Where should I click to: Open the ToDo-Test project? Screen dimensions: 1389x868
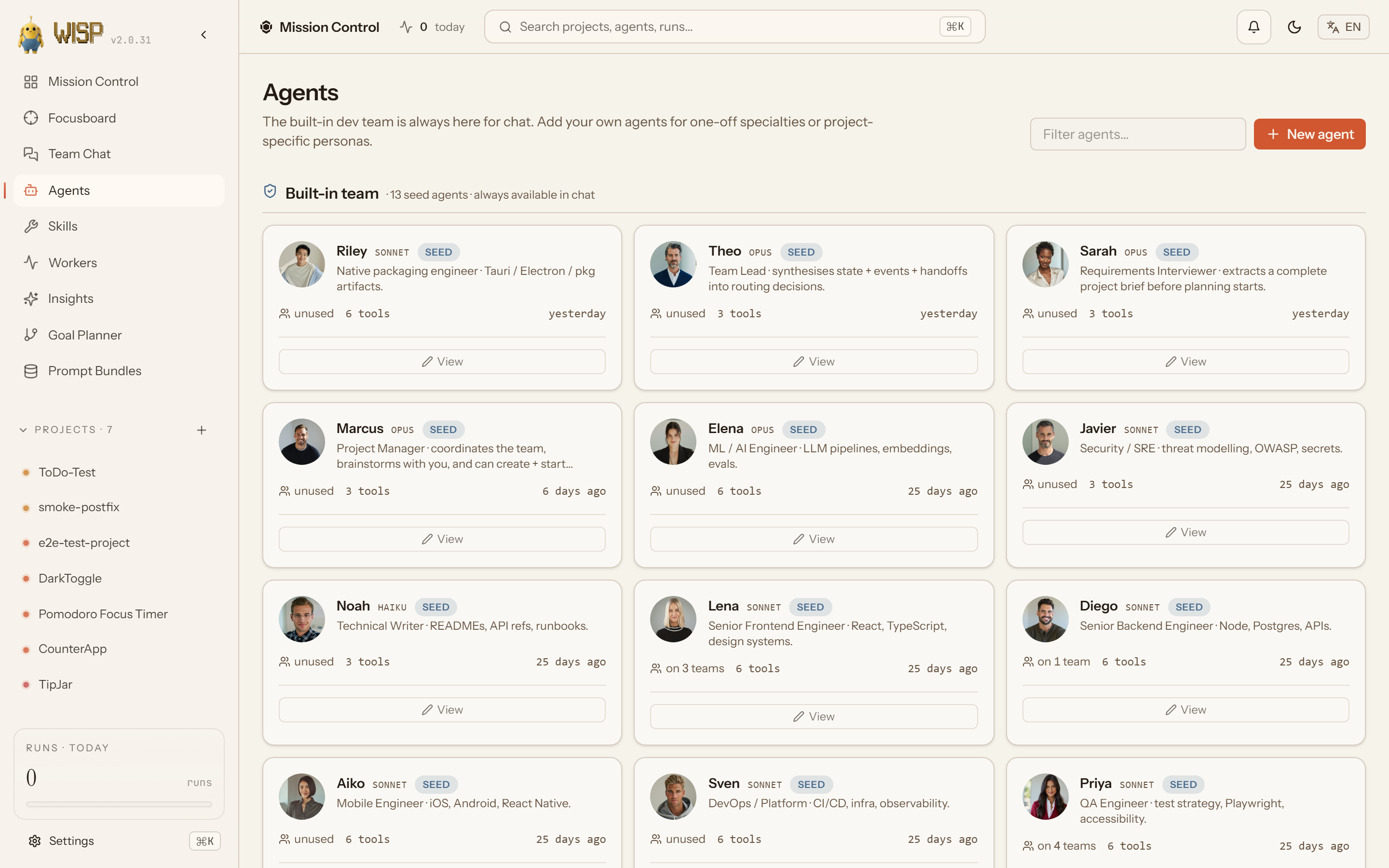119,473
